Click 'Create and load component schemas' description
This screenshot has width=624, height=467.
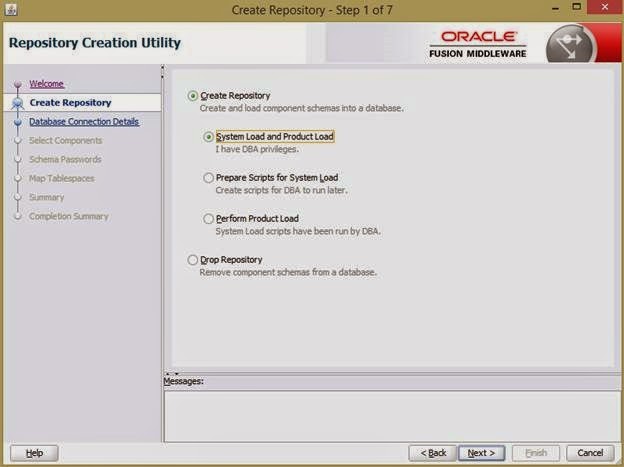point(301,108)
